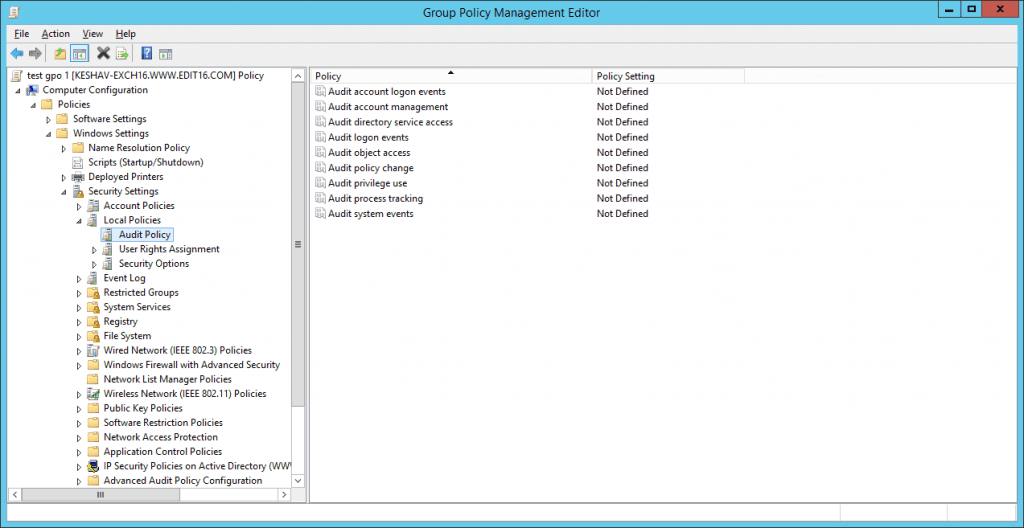
Task: Click the window system menu icon
Action: click(12, 11)
